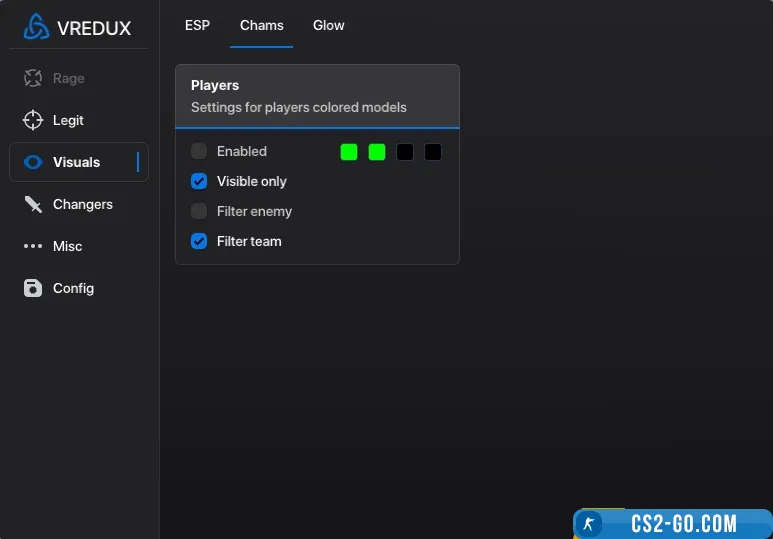773x539 pixels.
Task: Click the VREDUX logo icon
Action: click(x=36, y=27)
